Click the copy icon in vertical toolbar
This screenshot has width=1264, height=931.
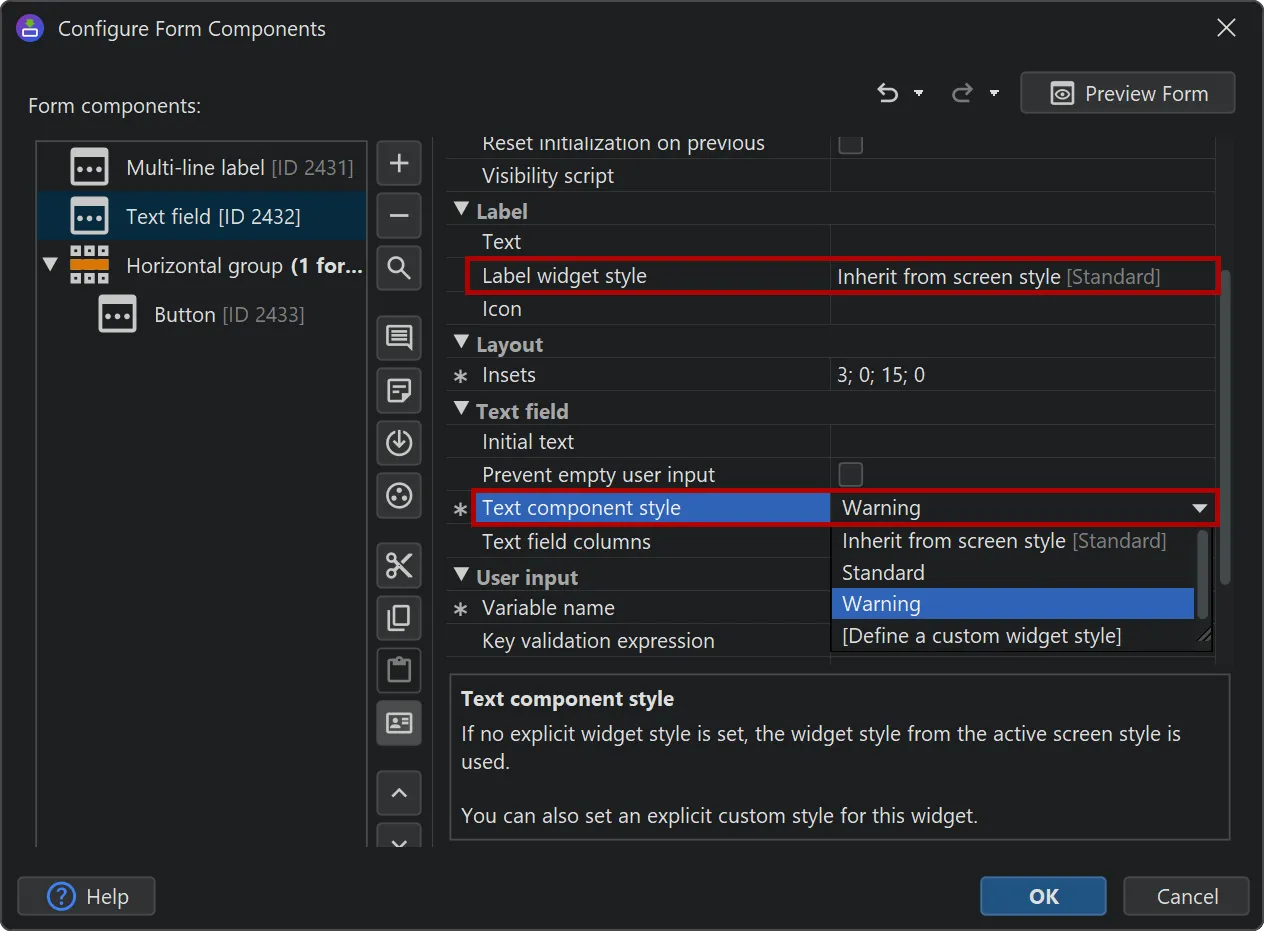tap(399, 618)
